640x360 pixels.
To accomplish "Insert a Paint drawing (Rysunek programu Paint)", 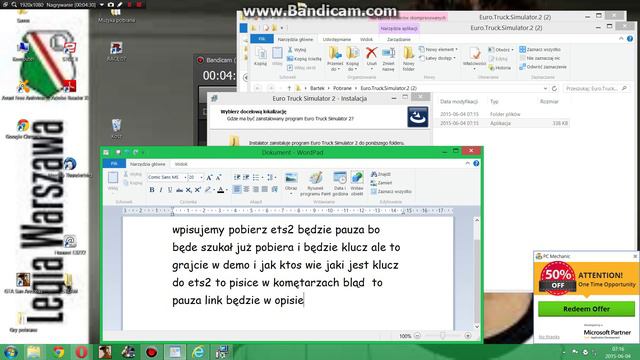I will click(315, 184).
